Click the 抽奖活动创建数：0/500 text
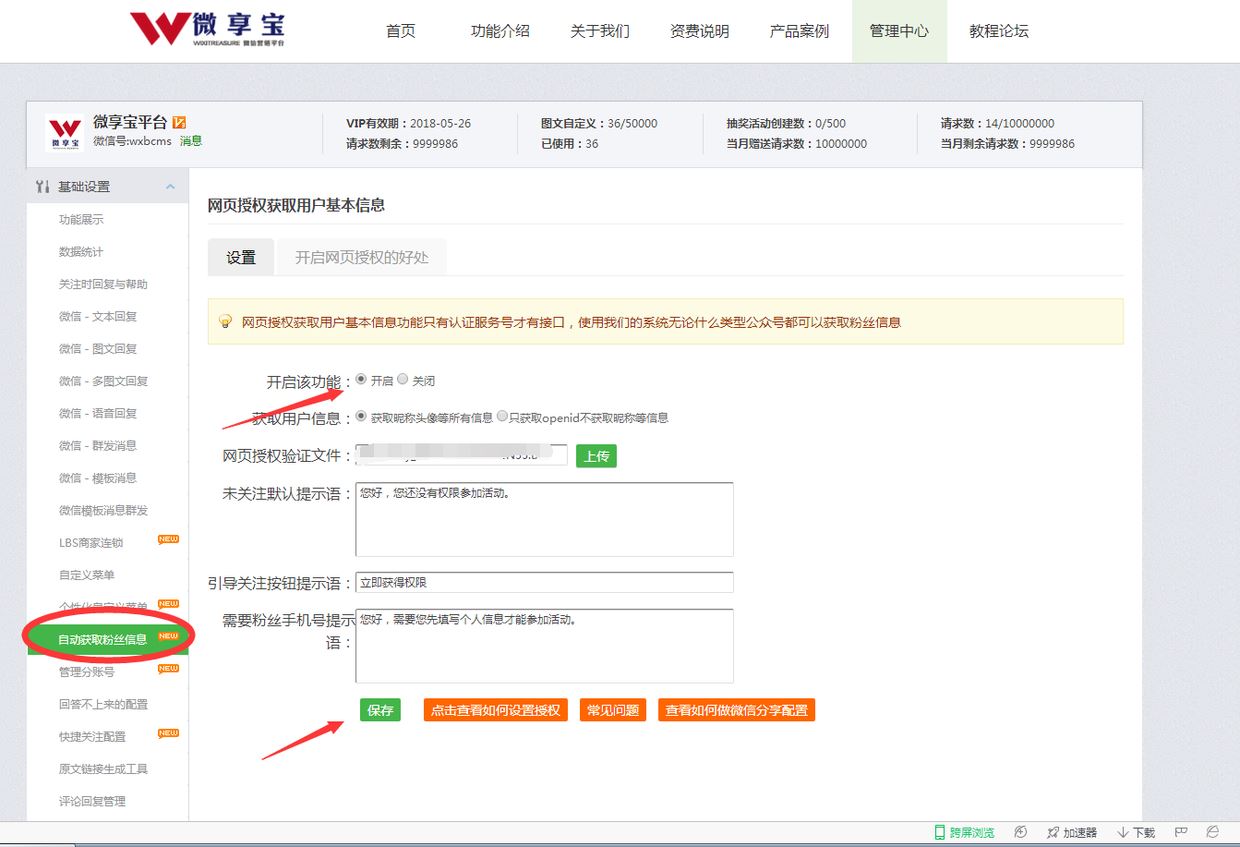1240x847 pixels. (786, 124)
